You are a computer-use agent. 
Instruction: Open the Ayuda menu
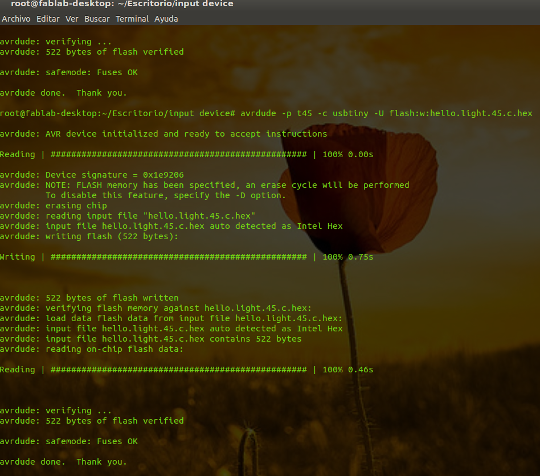[166, 19]
